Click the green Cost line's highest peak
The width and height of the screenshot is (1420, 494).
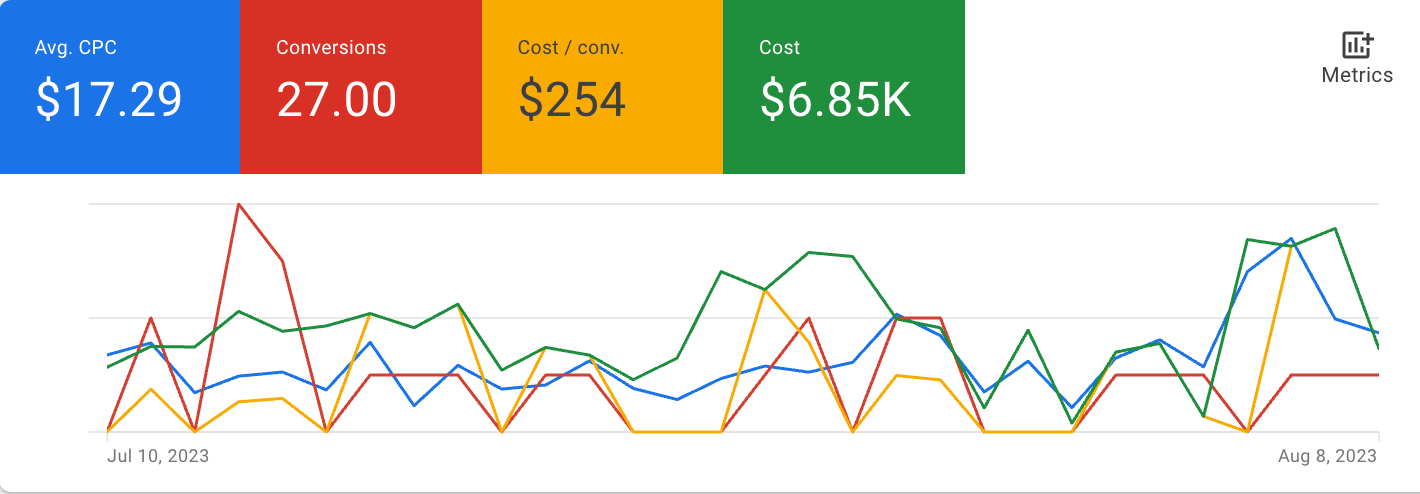(x=1335, y=229)
